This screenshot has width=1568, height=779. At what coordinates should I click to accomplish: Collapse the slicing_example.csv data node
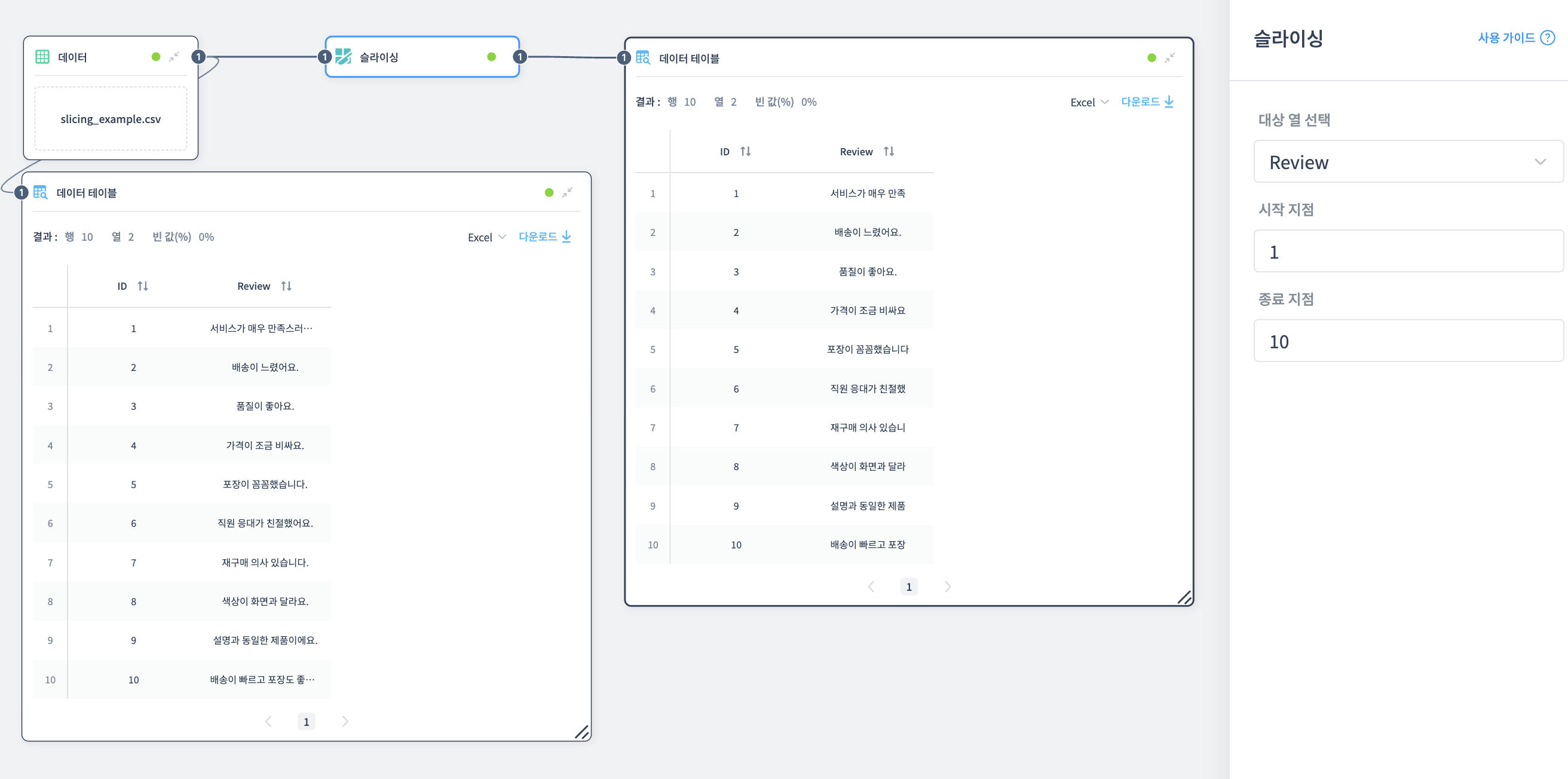tap(174, 57)
